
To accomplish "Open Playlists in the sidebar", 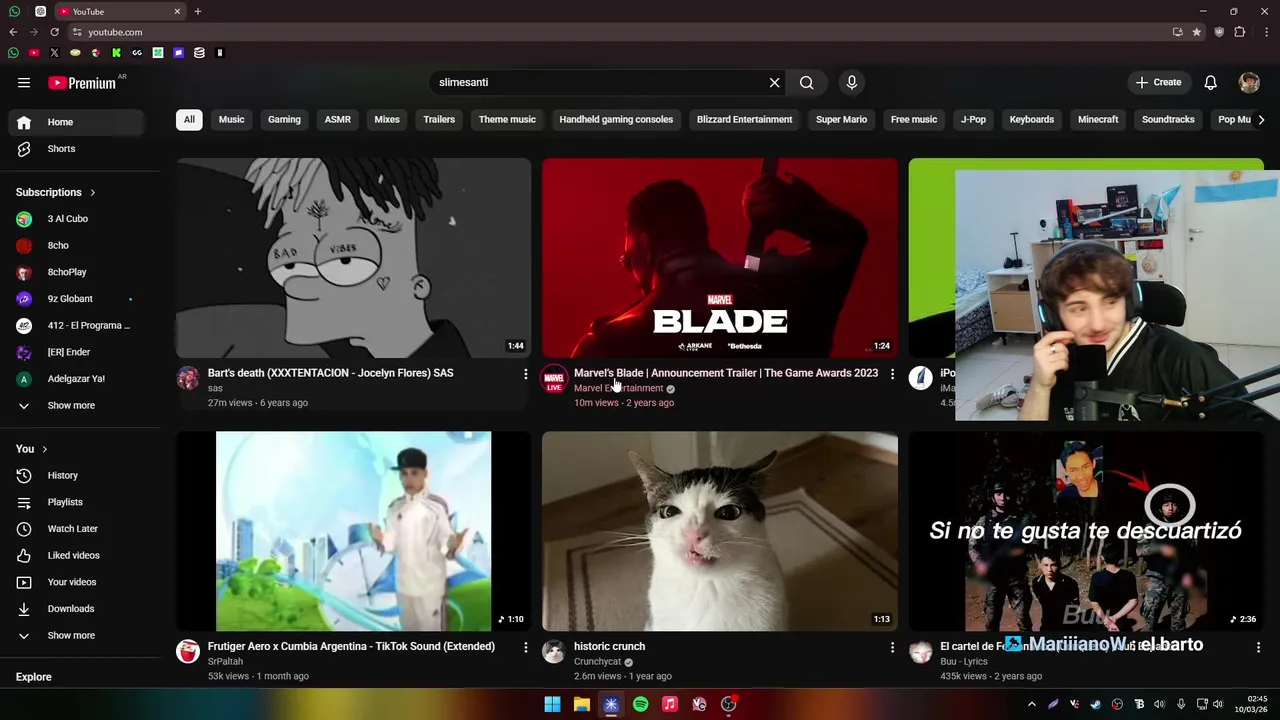I will click(x=77, y=502).
